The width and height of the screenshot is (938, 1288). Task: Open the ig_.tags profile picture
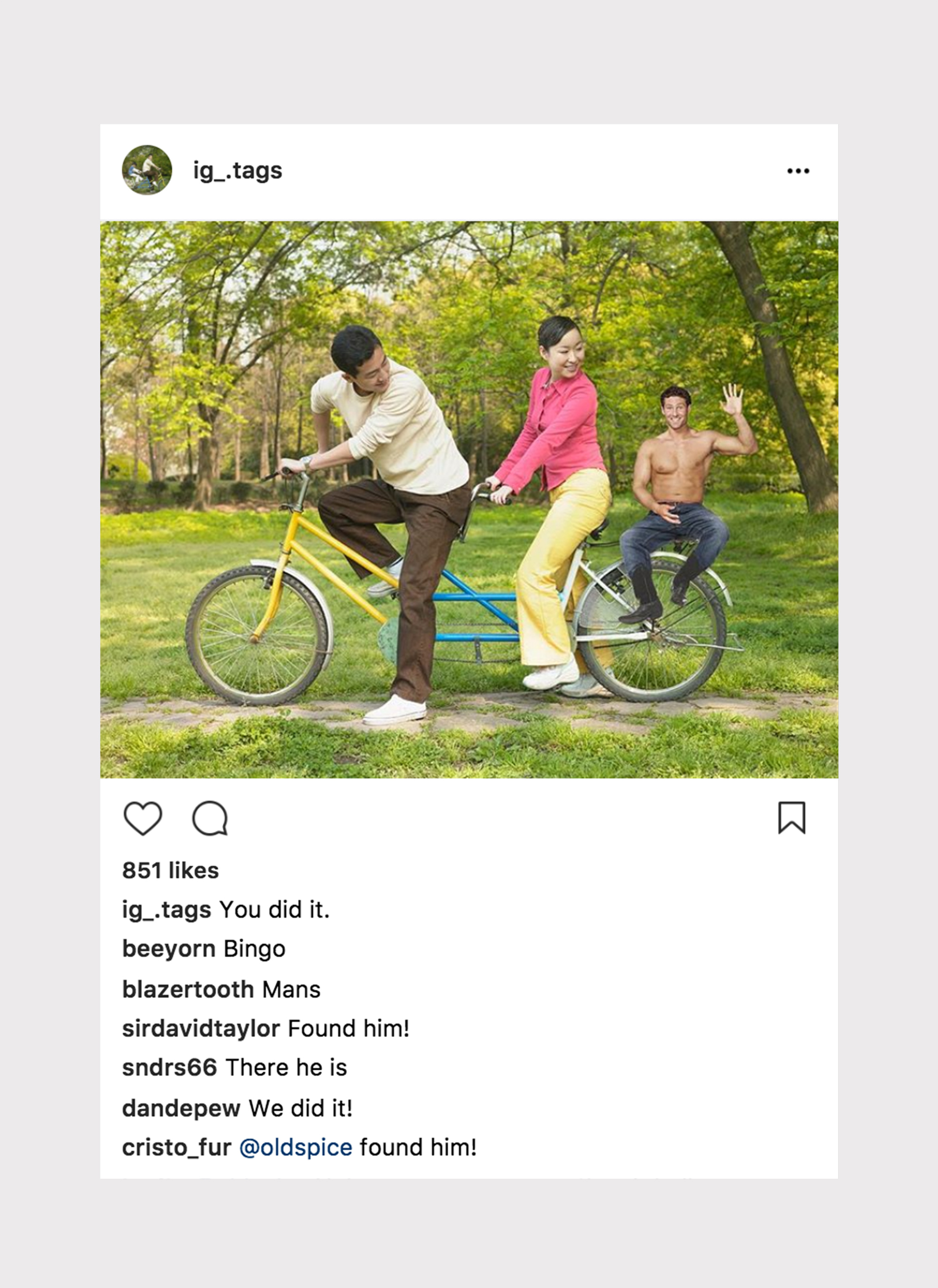pos(147,170)
